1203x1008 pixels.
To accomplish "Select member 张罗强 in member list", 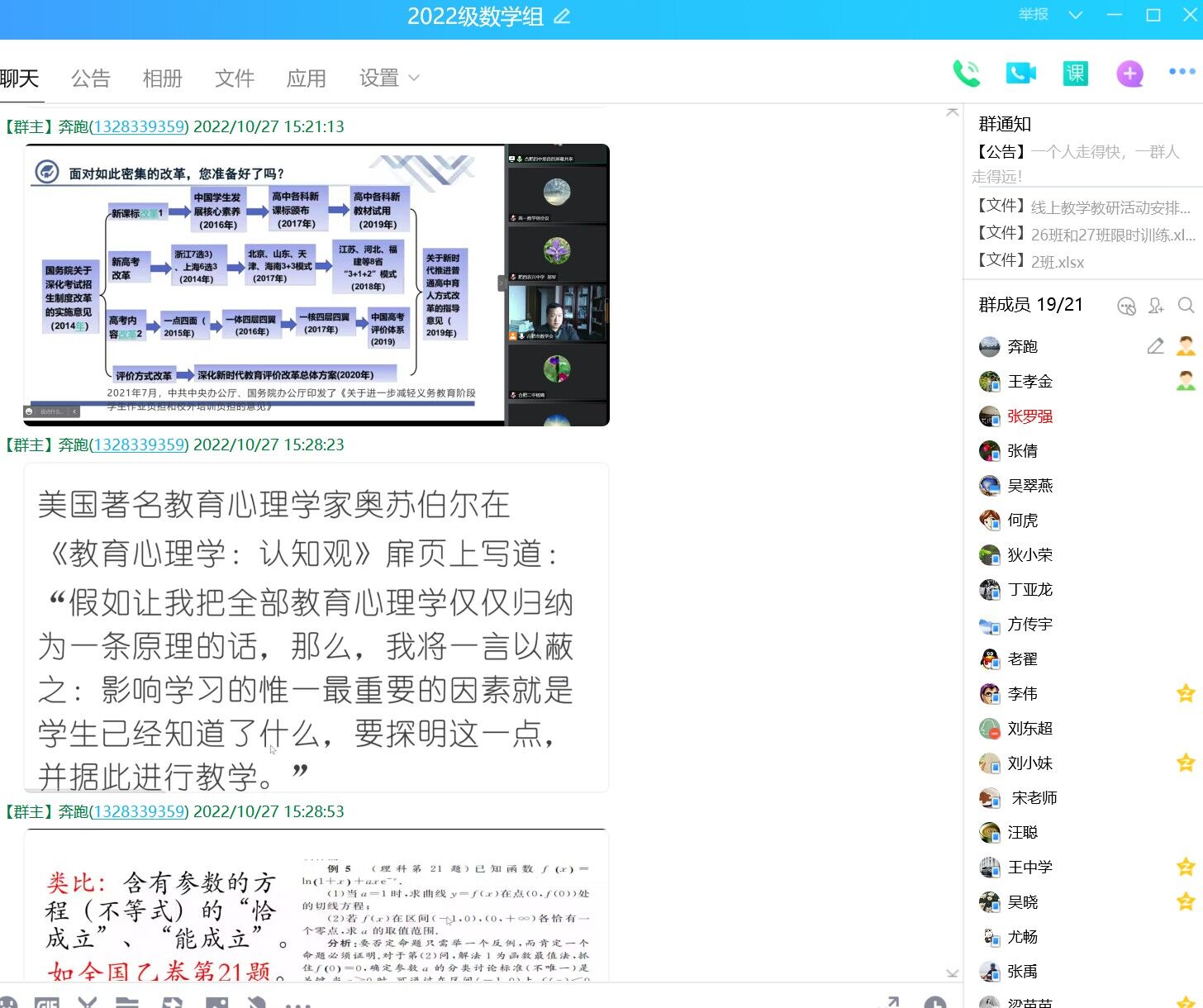I will pyautogui.click(x=1029, y=416).
